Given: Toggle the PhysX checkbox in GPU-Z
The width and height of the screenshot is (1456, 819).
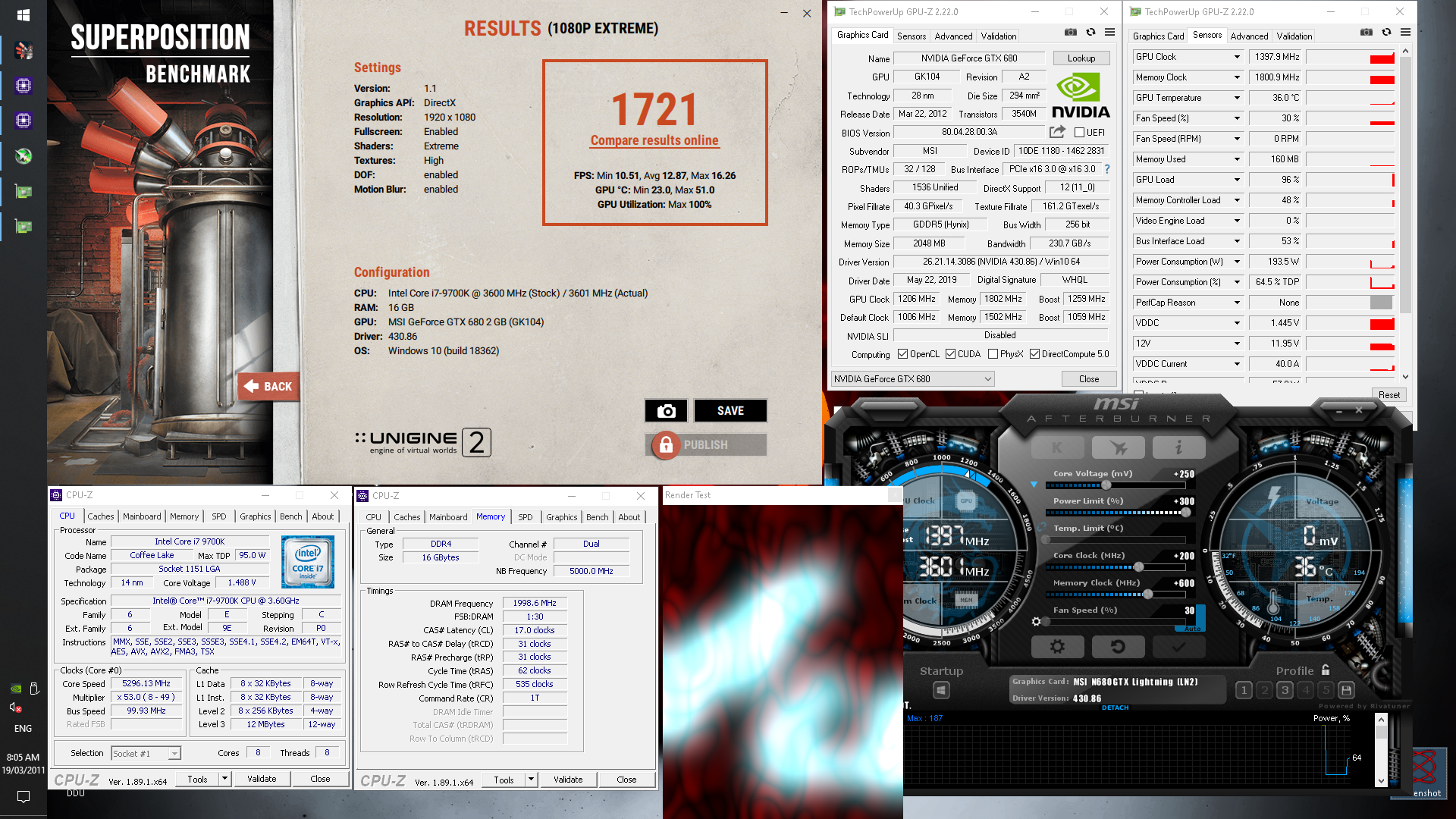Looking at the screenshot, I should (993, 354).
